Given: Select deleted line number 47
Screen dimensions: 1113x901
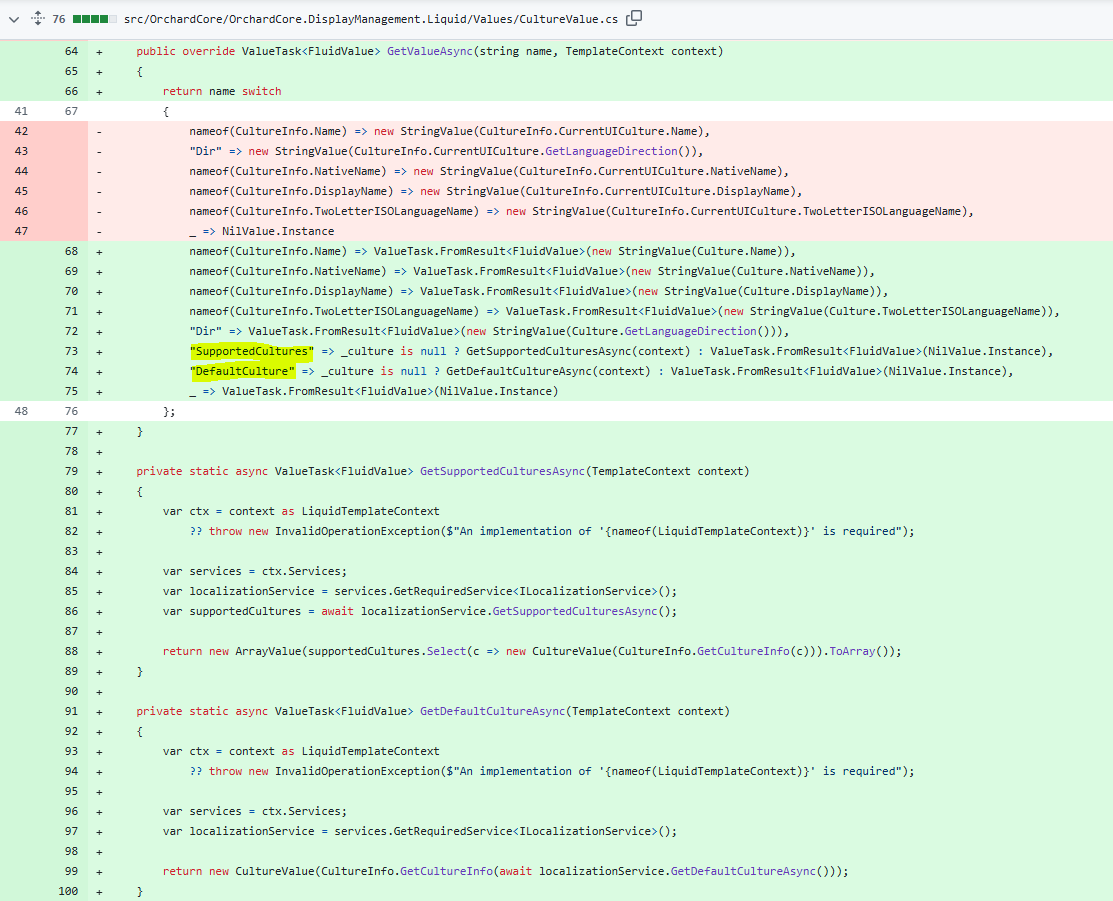Looking at the screenshot, I should click(x=21, y=231).
